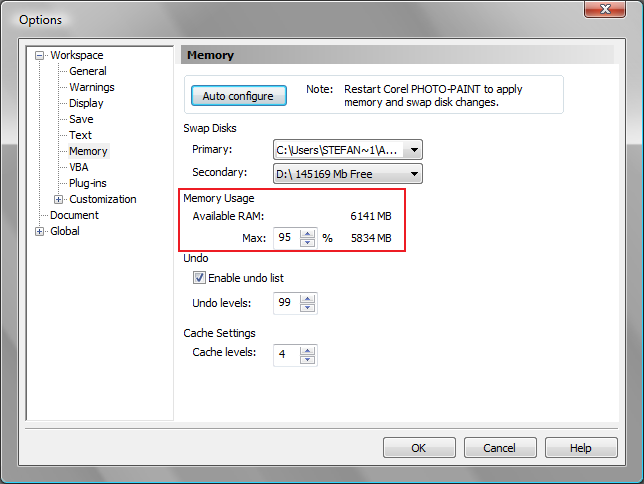Open Help for the Options dialog
Screen dimensions: 644x484
click(x=581, y=447)
